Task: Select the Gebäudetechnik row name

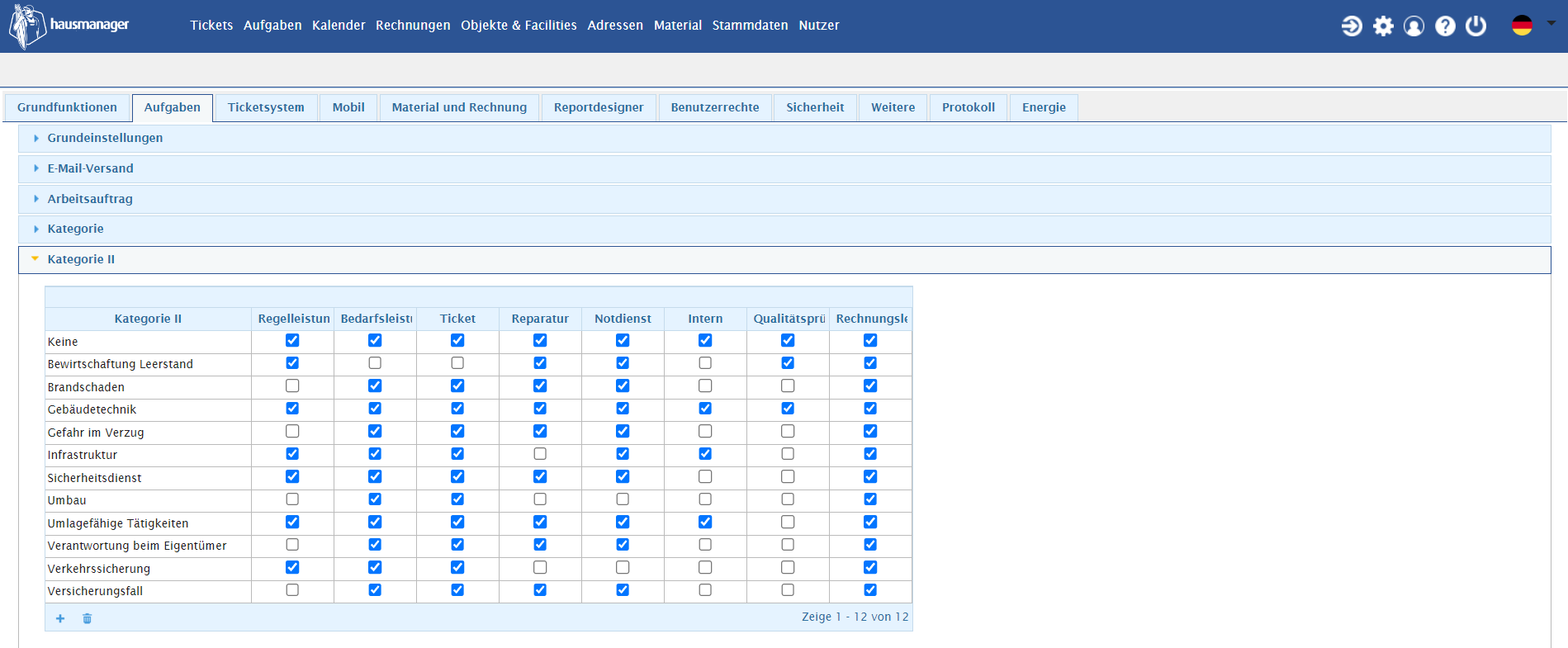Action: click(92, 409)
